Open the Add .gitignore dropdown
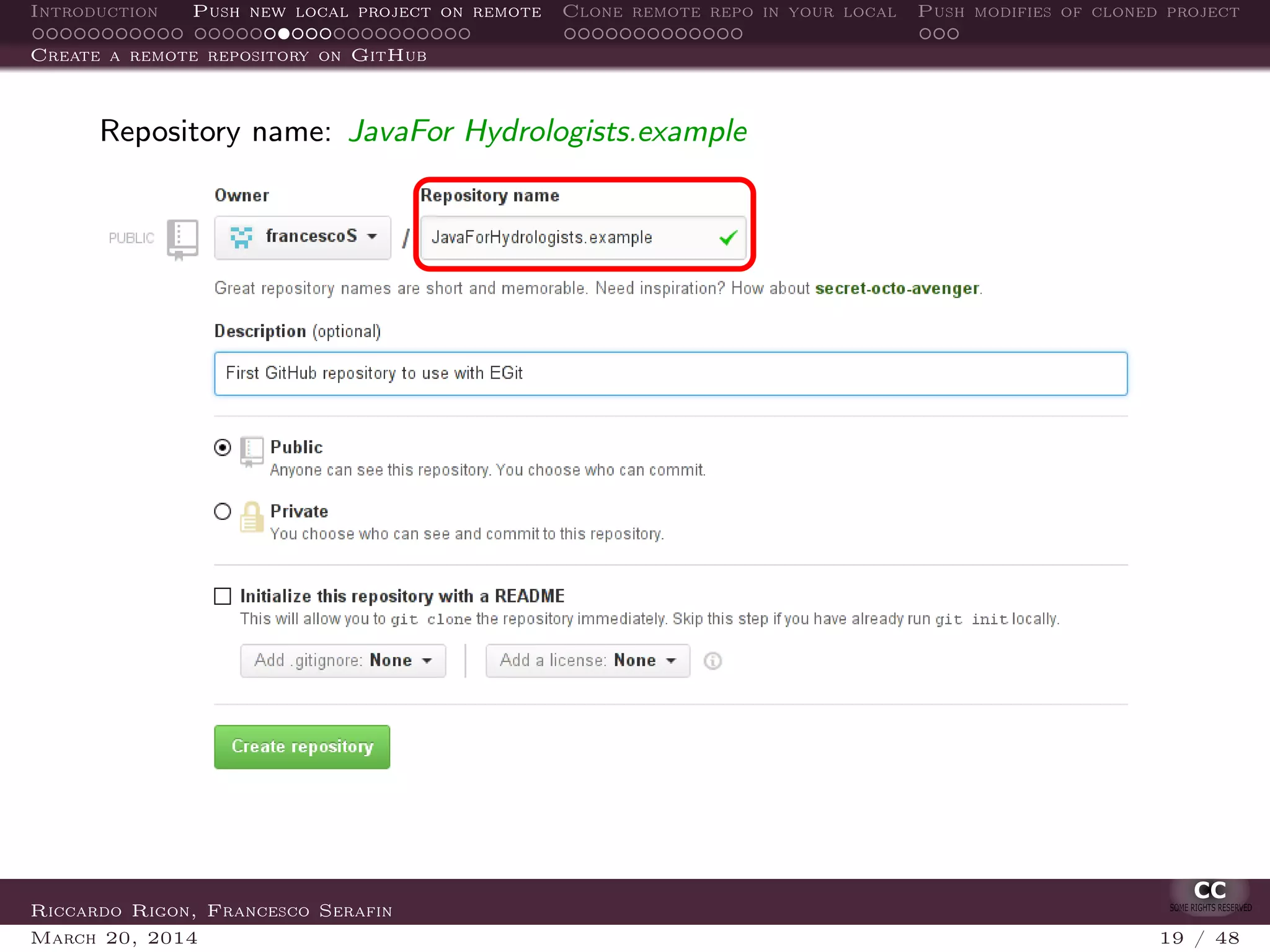Screen dimensions: 1270x952 (x=343, y=661)
